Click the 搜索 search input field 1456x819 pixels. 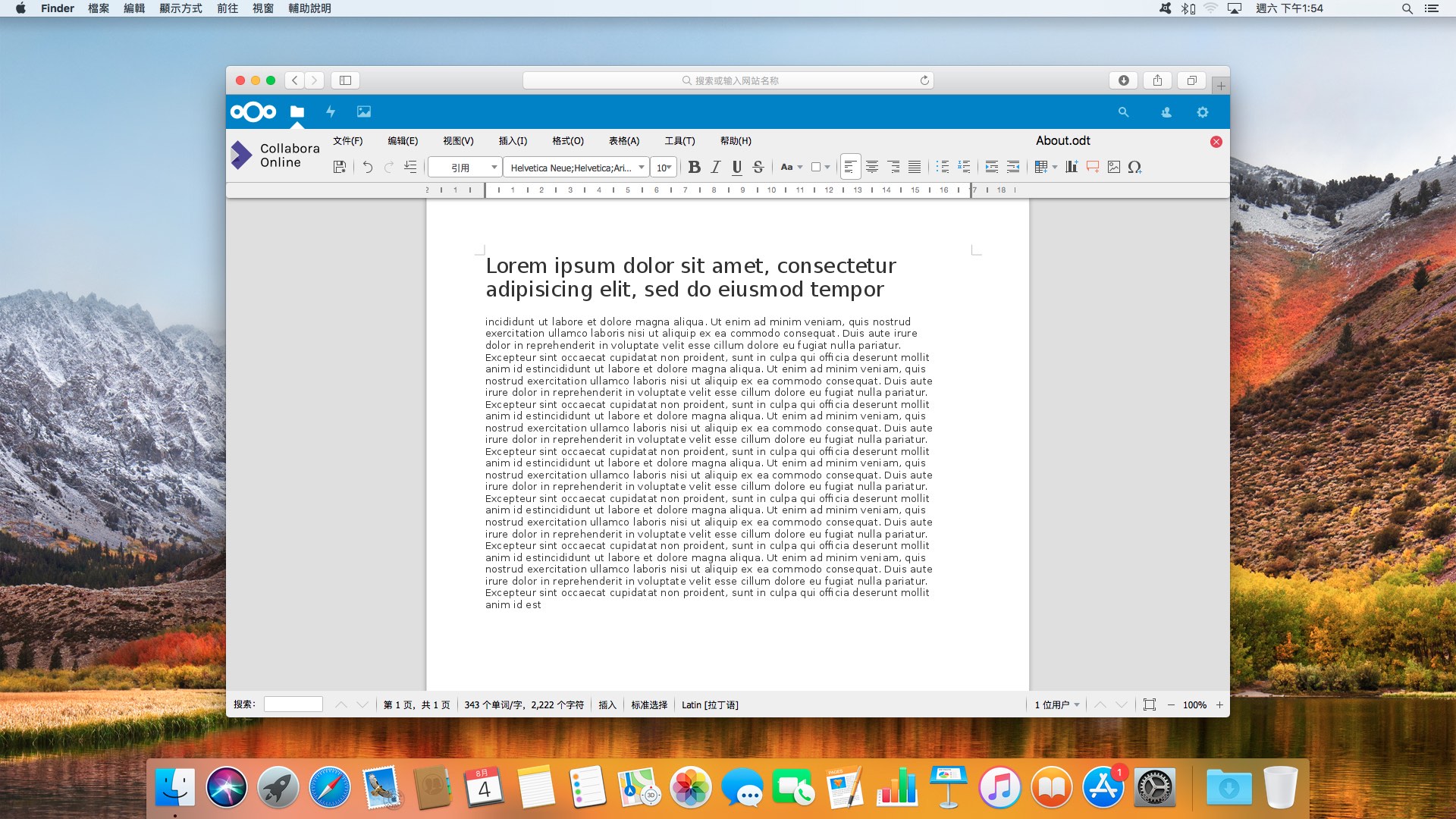point(293,704)
